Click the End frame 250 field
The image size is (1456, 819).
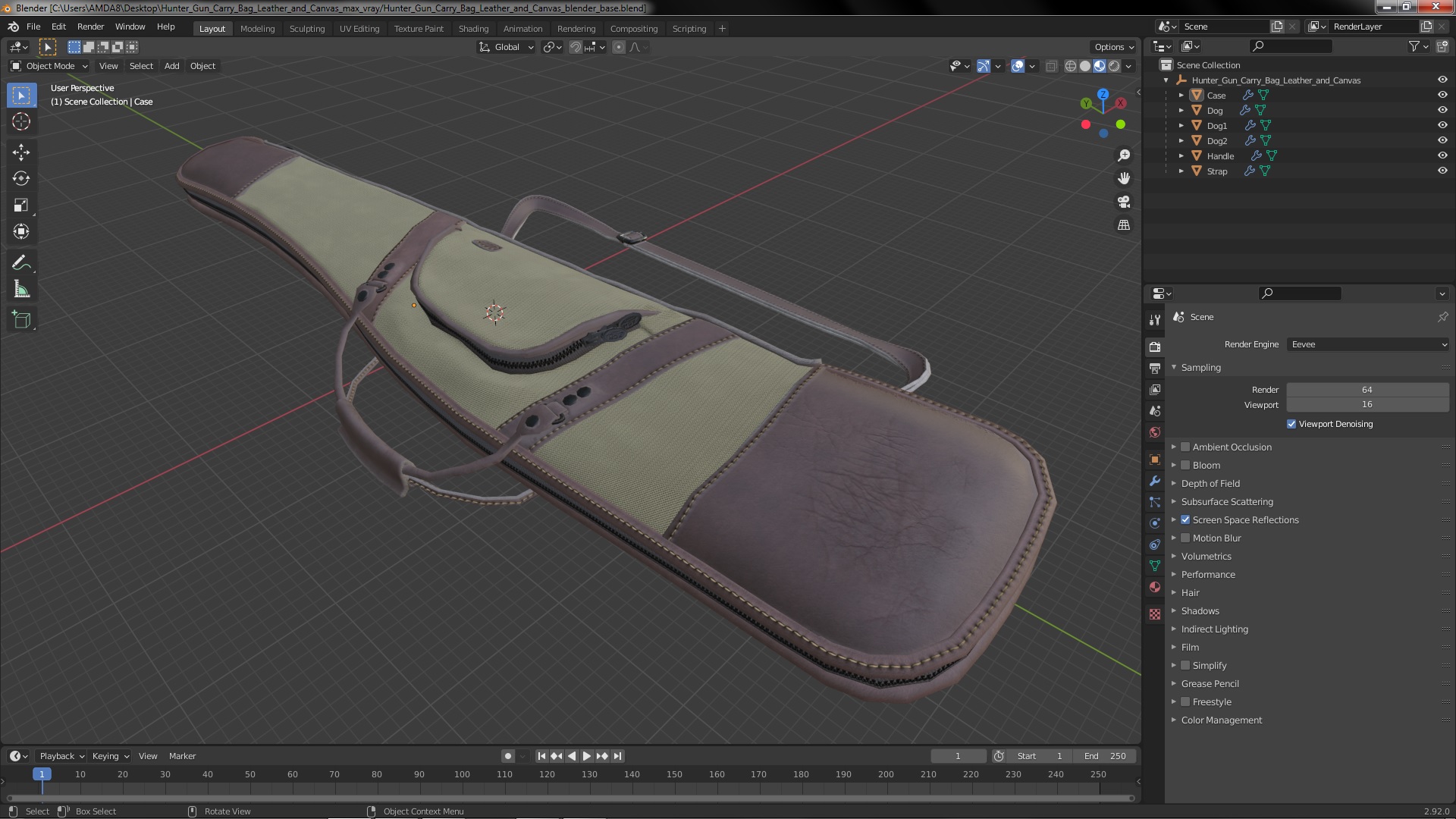click(1105, 756)
